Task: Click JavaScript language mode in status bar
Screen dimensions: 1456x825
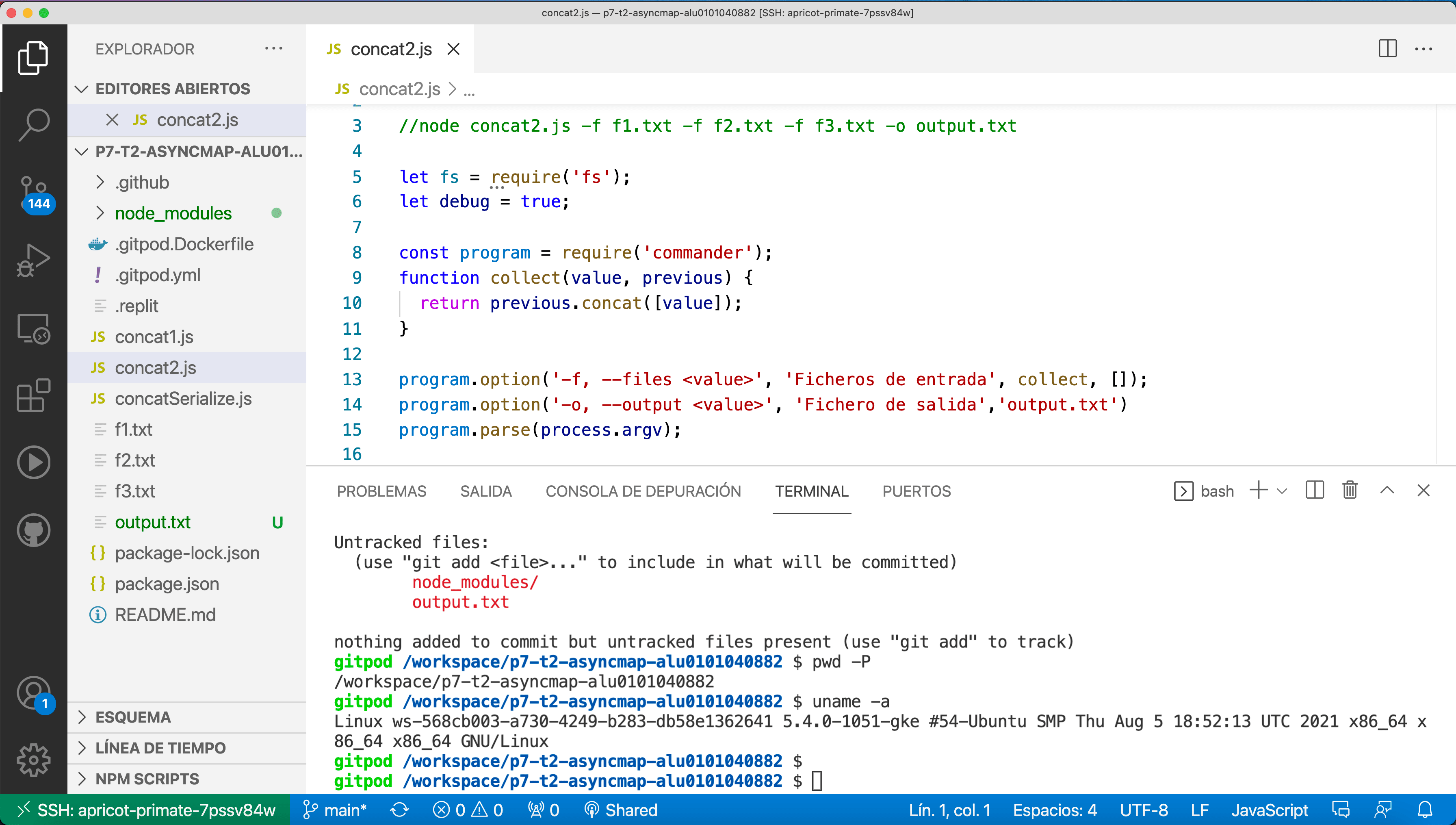Action: 1269,810
